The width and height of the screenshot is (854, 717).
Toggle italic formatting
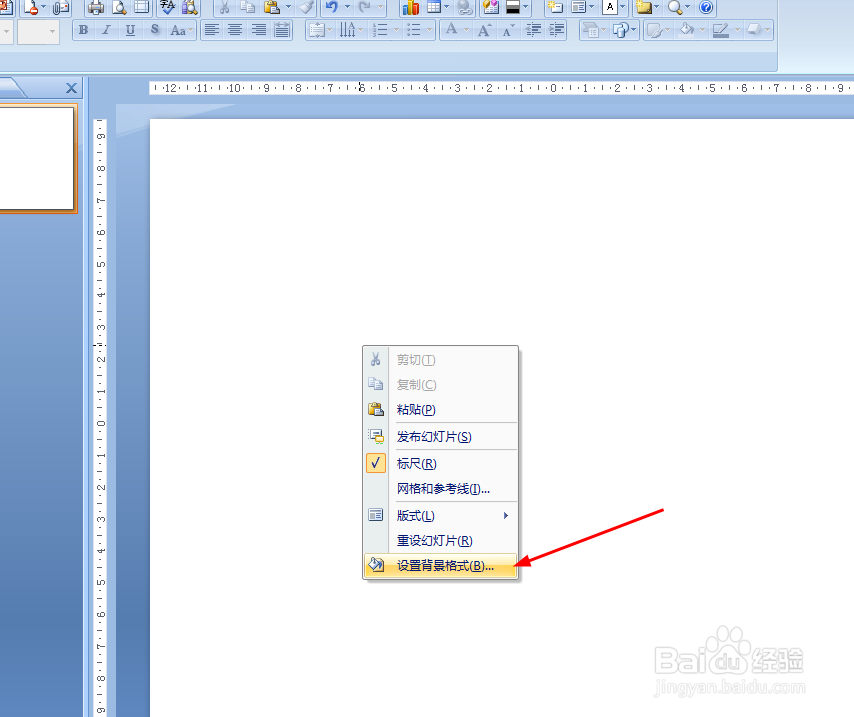click(x=107, y=30)
